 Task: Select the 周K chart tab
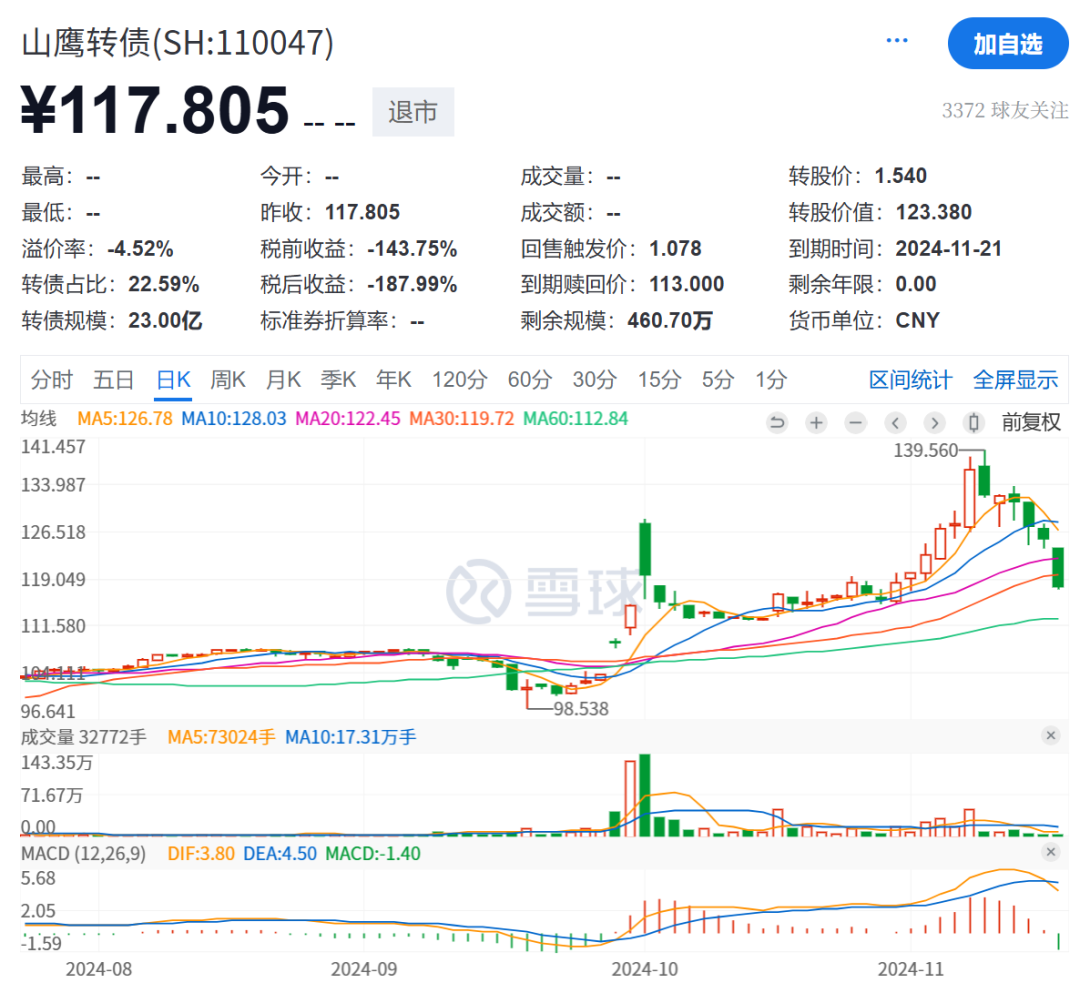228,380
